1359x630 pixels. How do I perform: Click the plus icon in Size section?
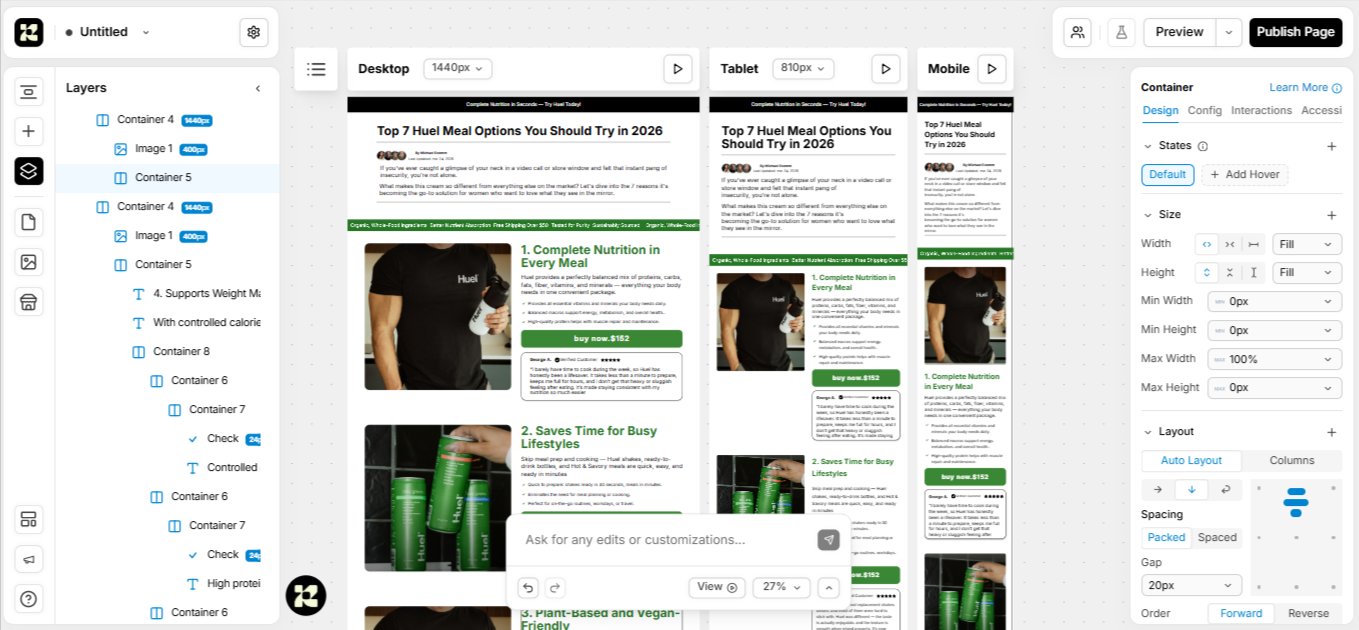(1331, 215)
